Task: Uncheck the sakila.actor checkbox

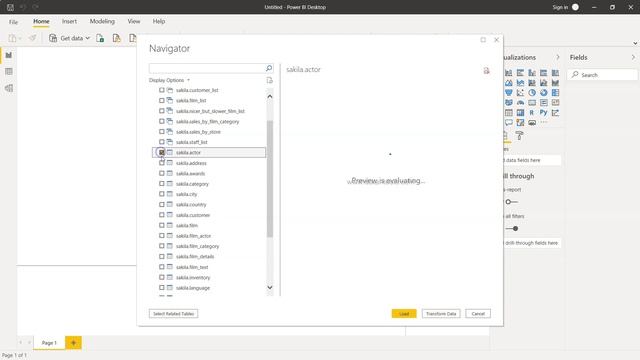Action: (162, 152)
